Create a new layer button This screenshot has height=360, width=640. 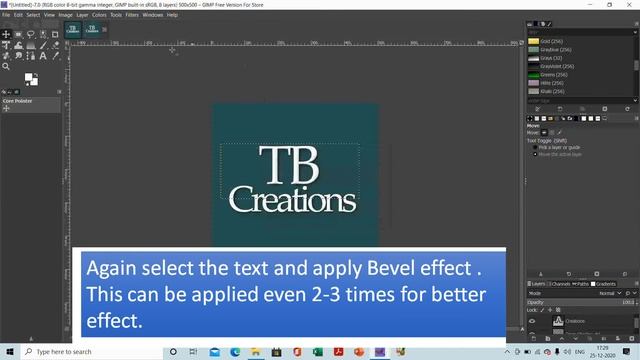[x=533, y=338]
